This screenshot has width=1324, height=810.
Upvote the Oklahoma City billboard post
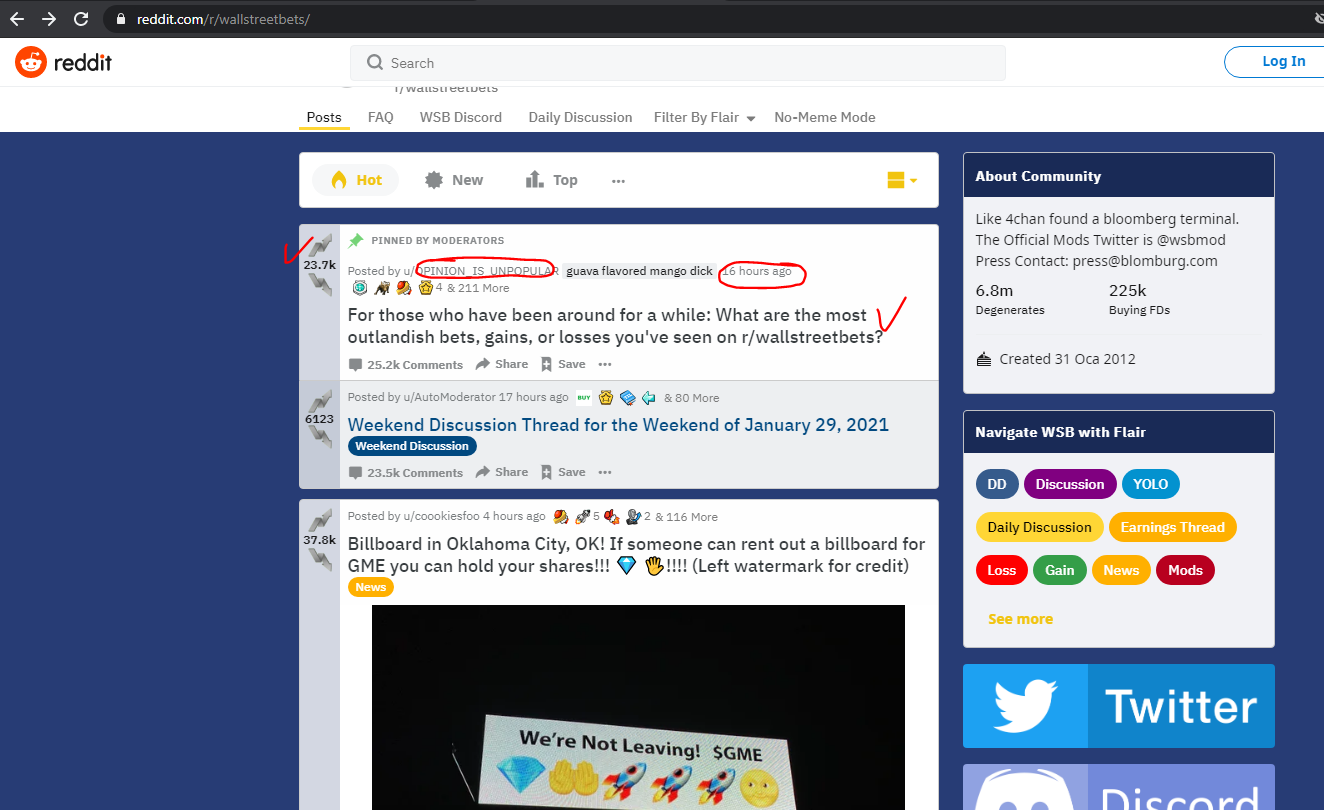coord(320,520)
